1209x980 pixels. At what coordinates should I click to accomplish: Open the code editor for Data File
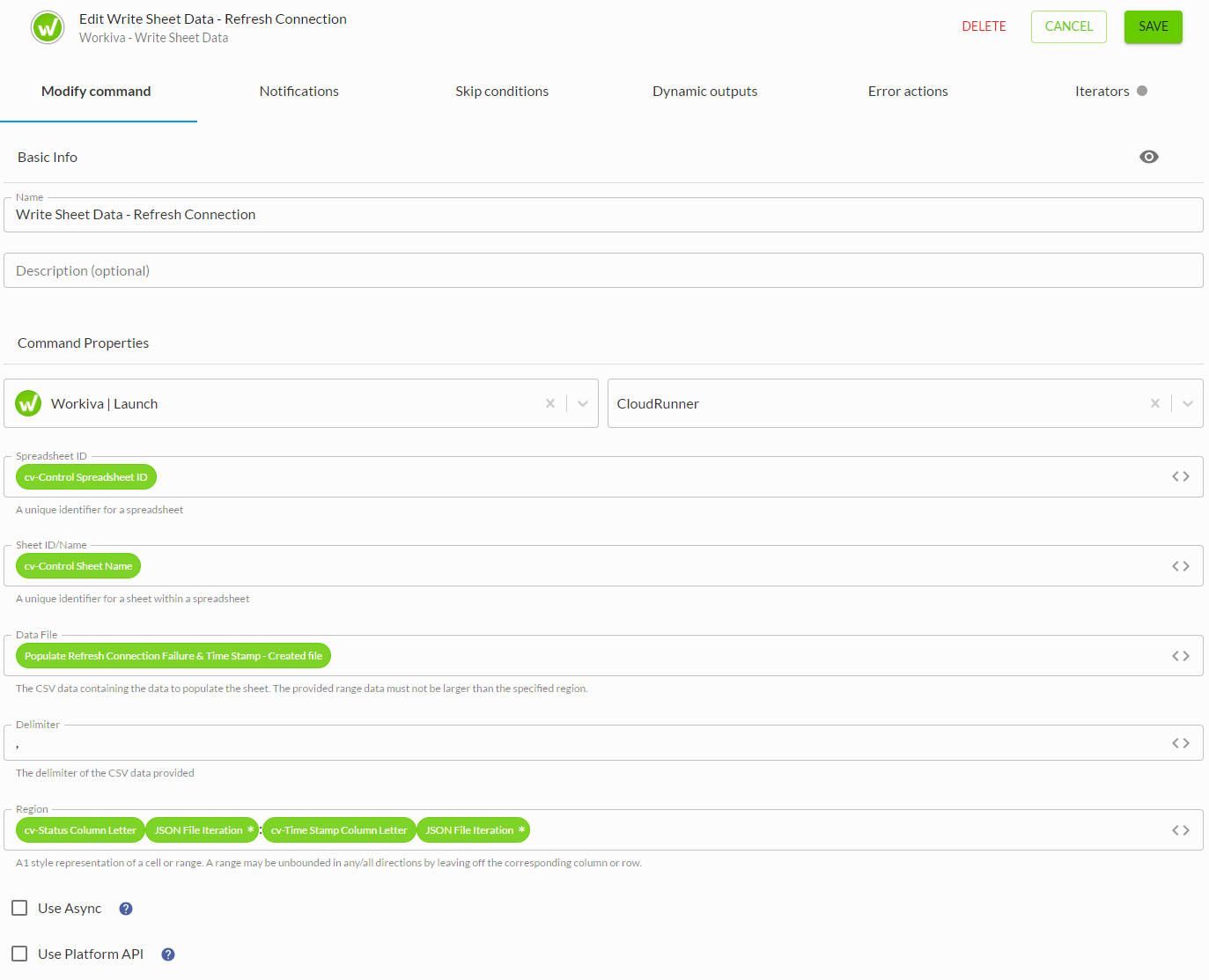(1181, 656)
